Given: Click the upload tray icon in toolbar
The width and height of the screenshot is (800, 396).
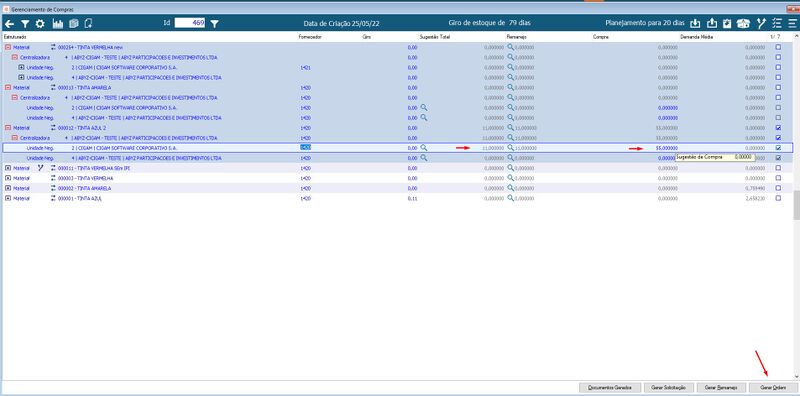Looking at the screenshot, I should pyautogui.click(x=712, y=23).
